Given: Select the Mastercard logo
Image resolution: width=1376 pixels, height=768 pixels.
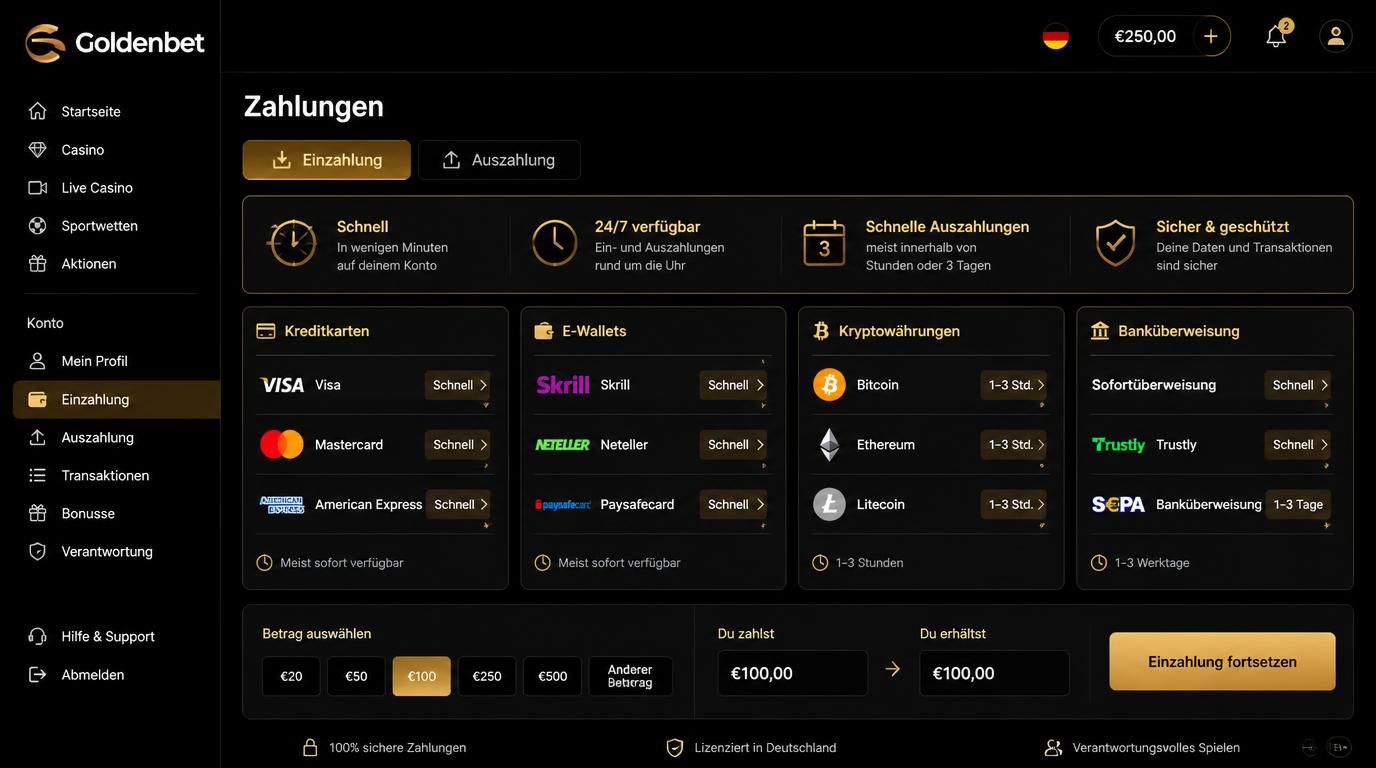Looking at the screenshot, I should 282,444.
